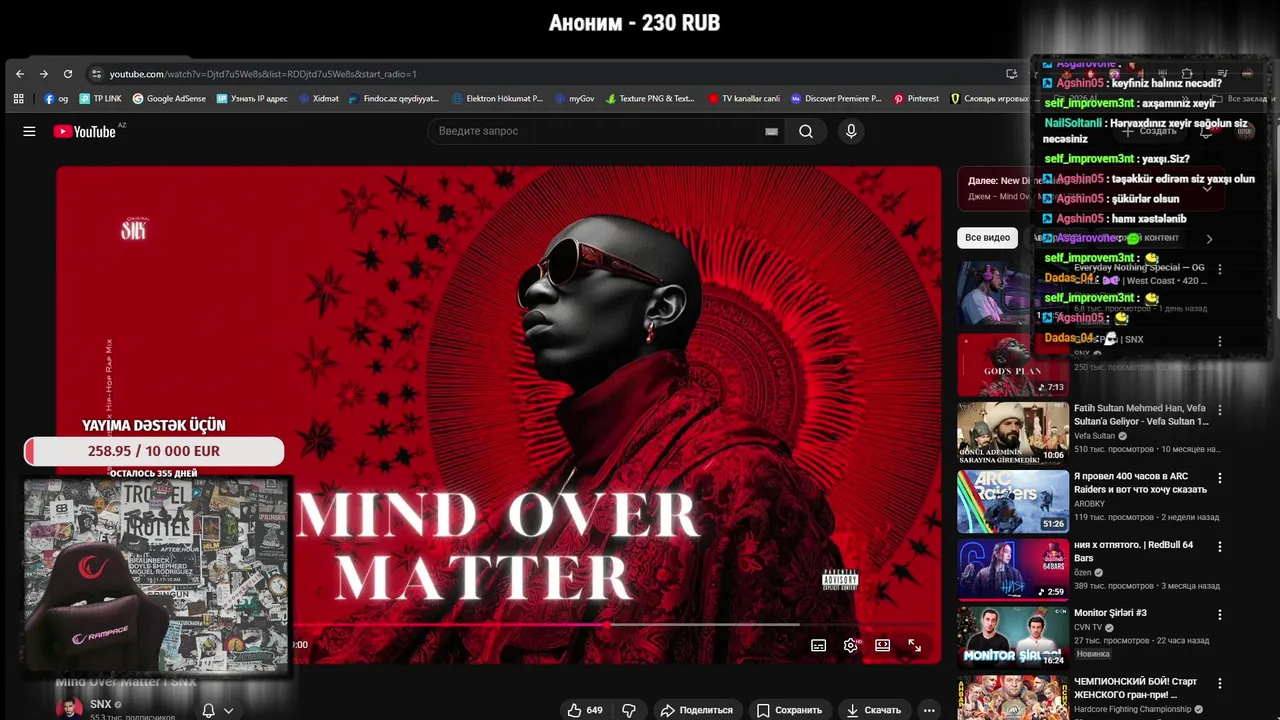Open the SNX channel name link
Image resolution: width=1280 pixels, height=720 pixels.
[x=100, y=704]
